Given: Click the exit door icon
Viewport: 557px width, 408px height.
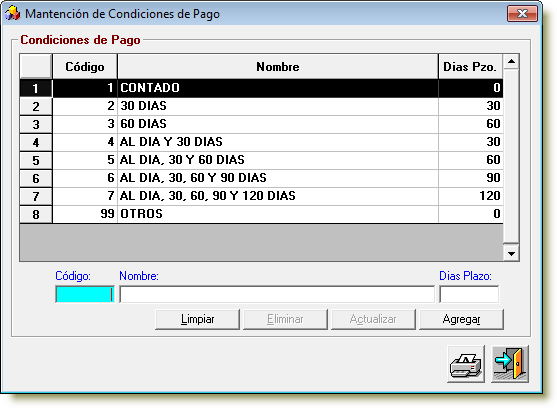Looking at the screenshot, I should click(510, 364).
